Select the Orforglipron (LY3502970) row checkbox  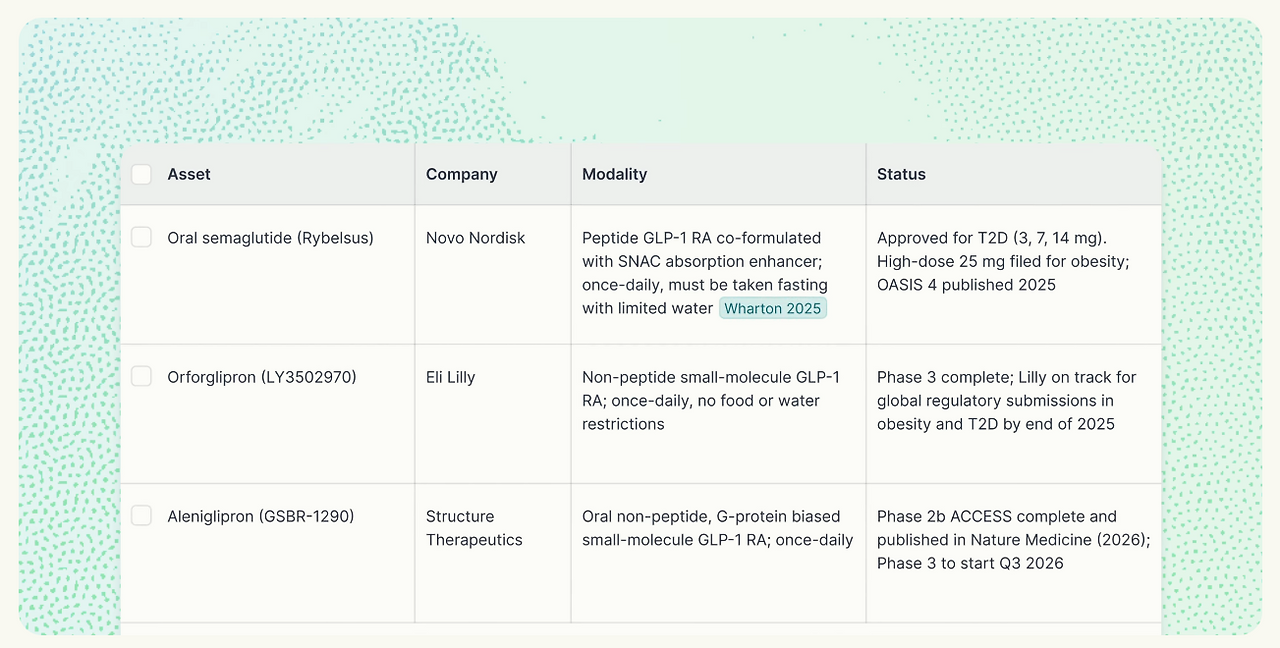[x=142, y=376]
